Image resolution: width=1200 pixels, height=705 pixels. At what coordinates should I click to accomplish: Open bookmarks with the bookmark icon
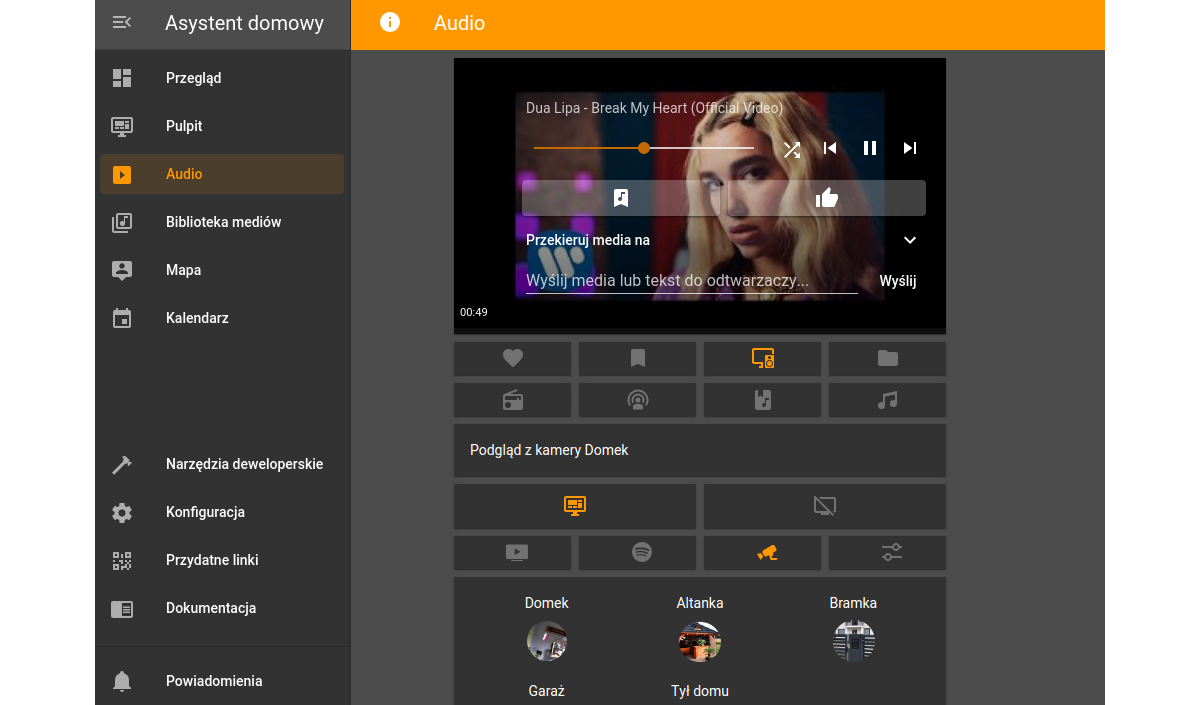[638, 358]
